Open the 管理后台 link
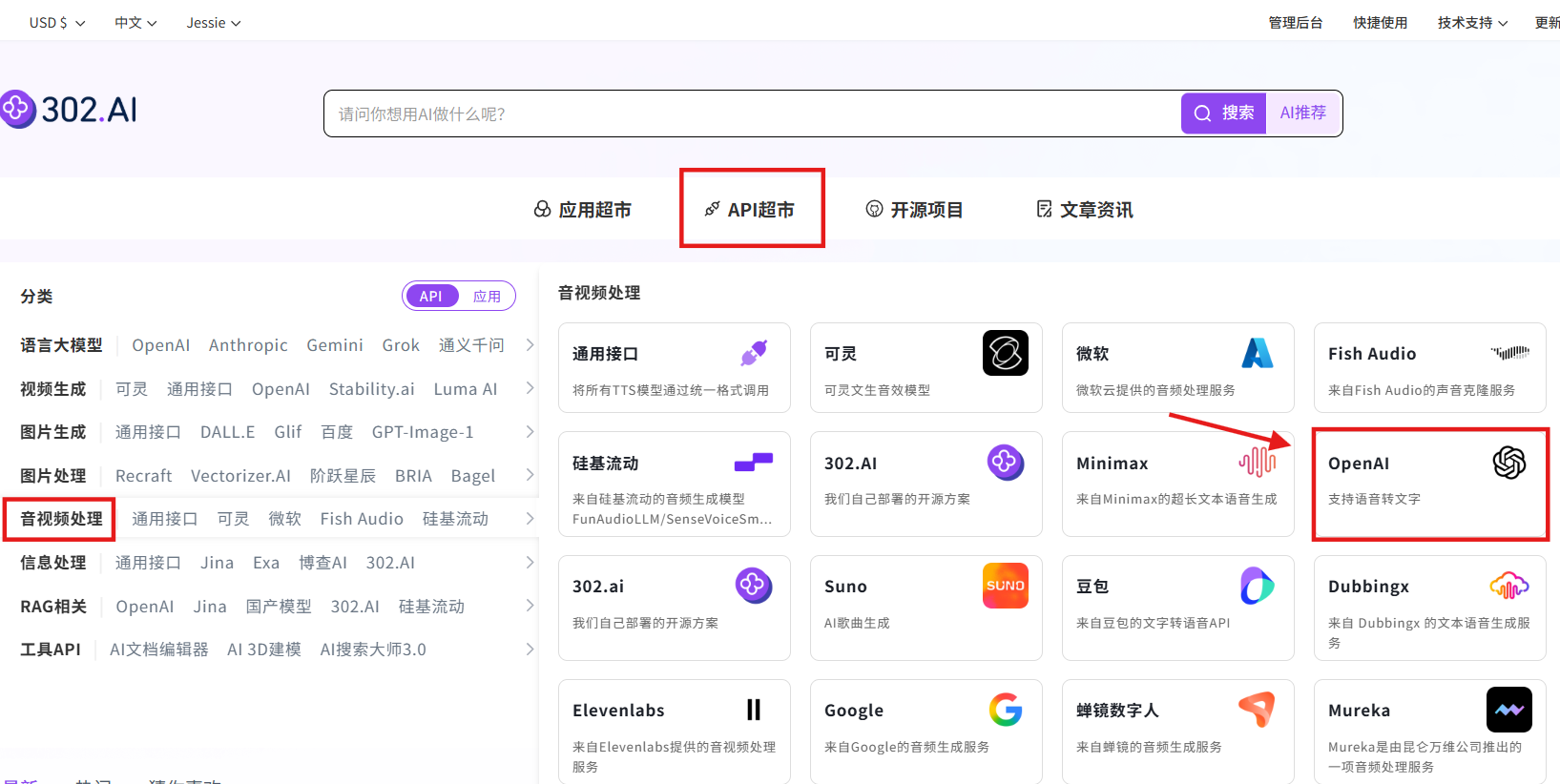 (1296, 23)
